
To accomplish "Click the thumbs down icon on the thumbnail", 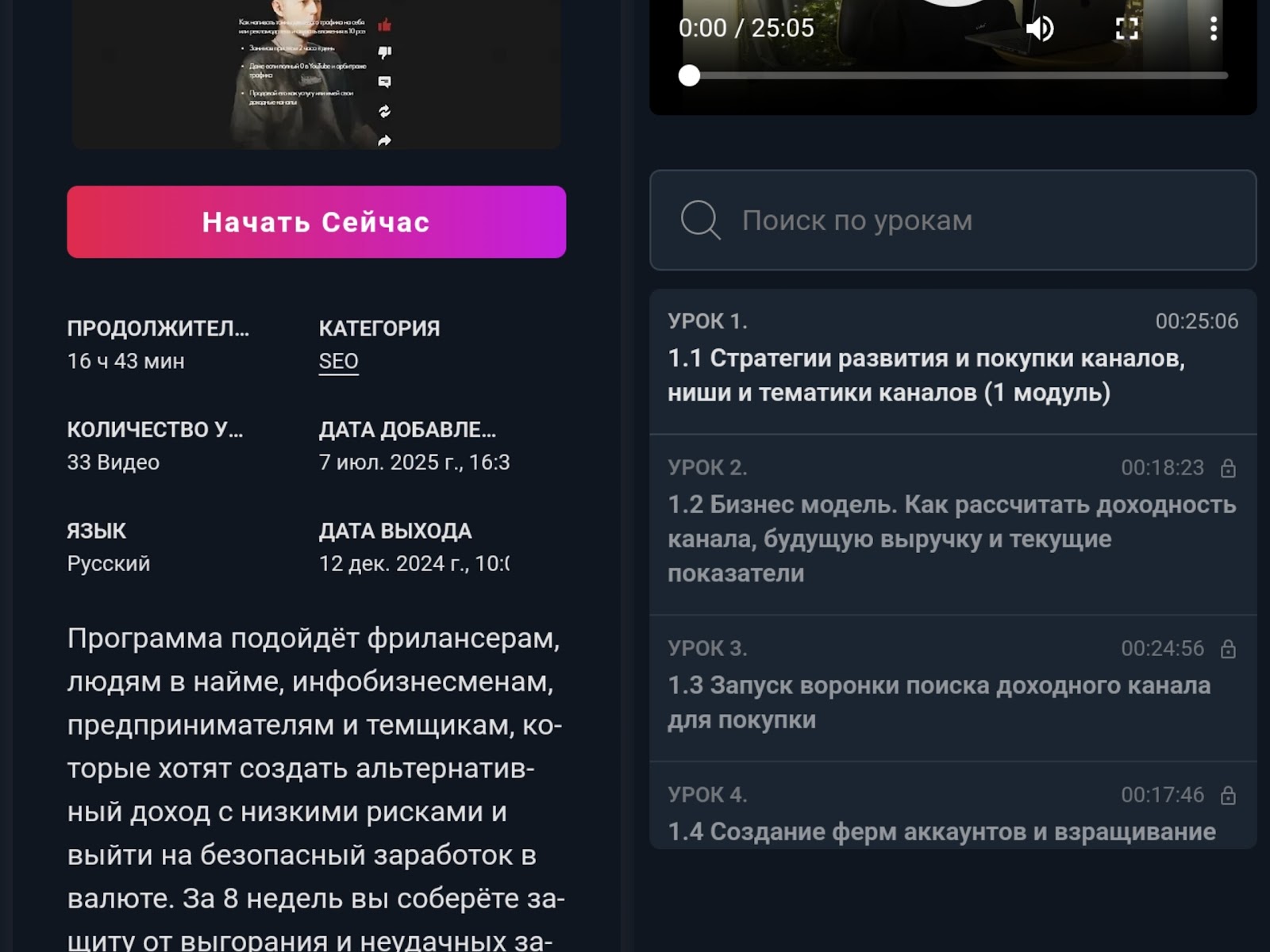I will (385, 53).
